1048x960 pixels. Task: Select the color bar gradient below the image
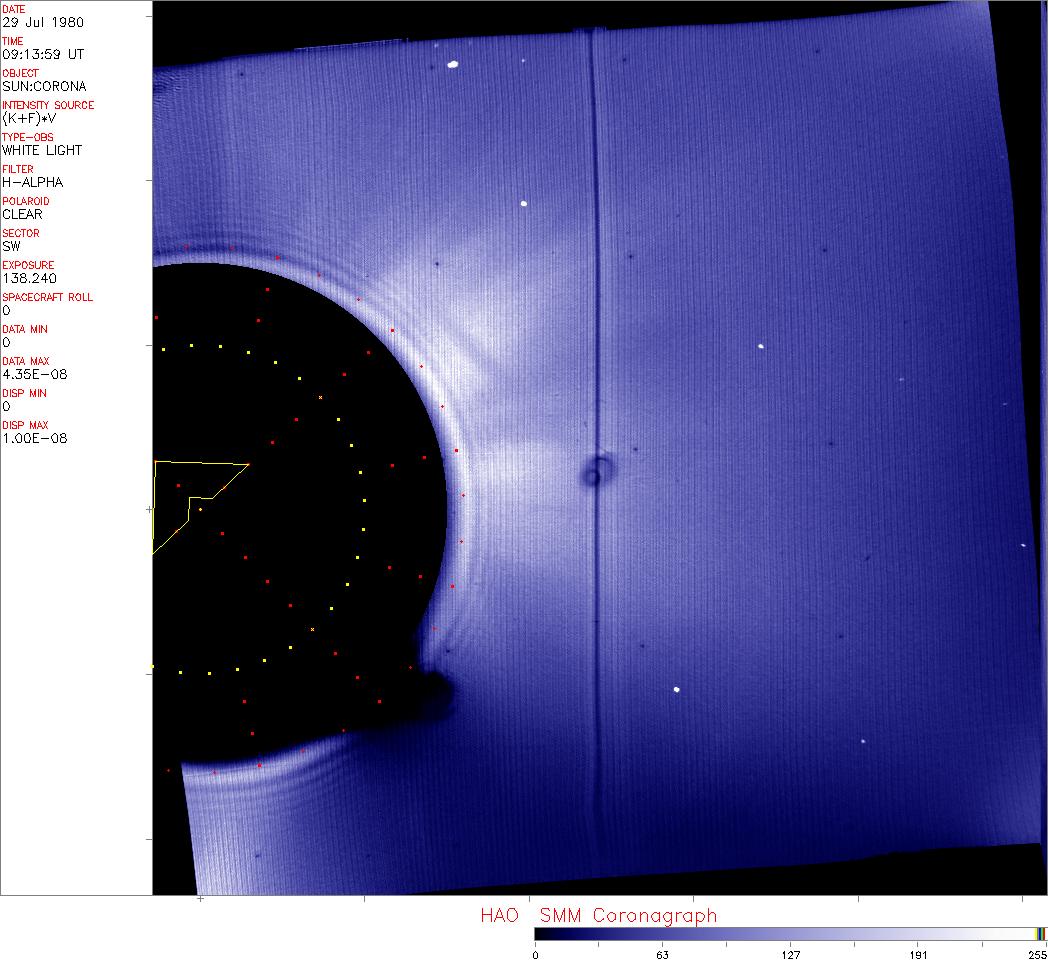tap(785, 934)
